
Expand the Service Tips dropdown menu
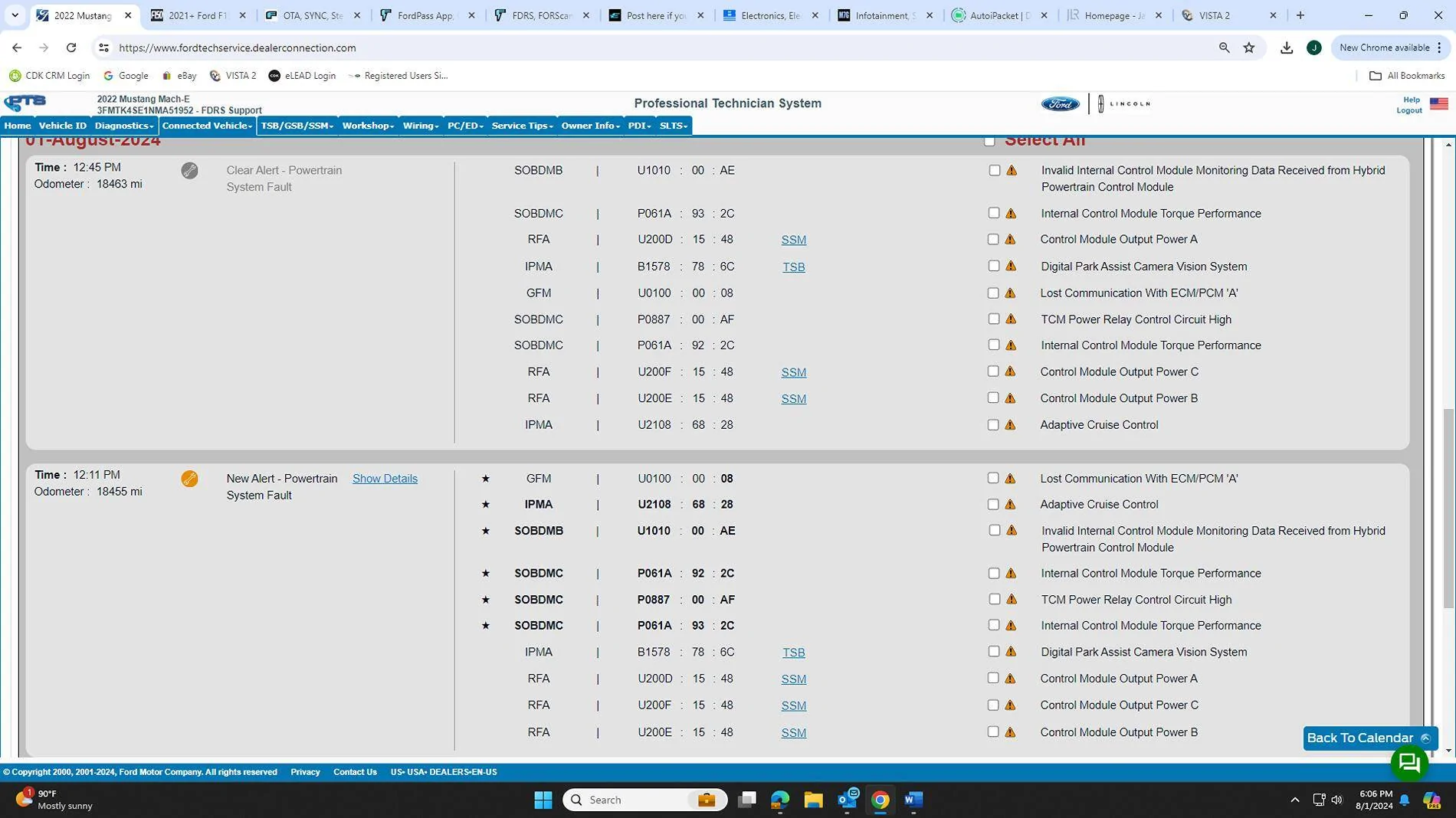(x=523, y=126)
